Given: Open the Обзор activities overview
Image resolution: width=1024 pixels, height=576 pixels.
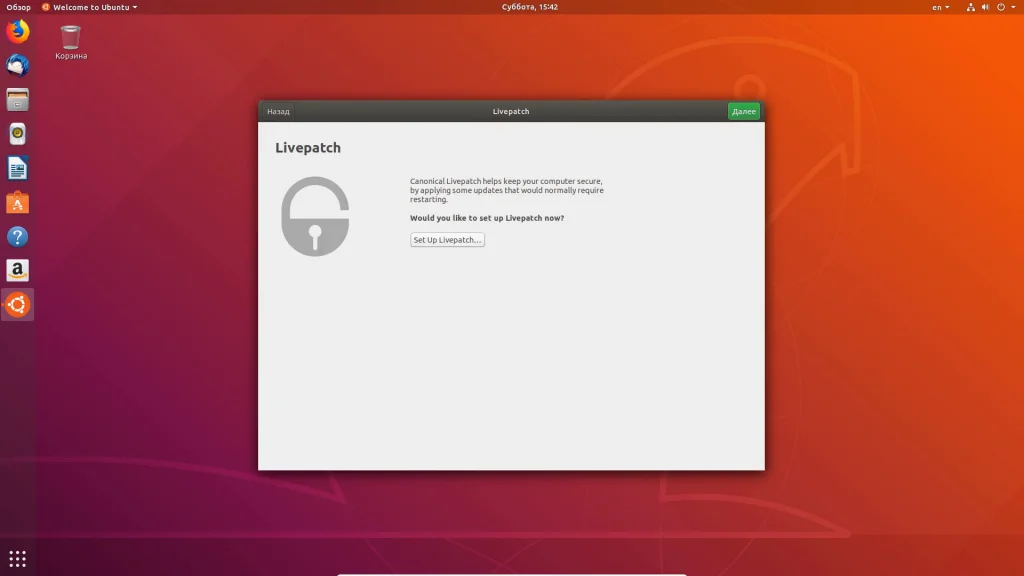Looking at the screenshot, I should pyautogui.click(x=18, y=7).
